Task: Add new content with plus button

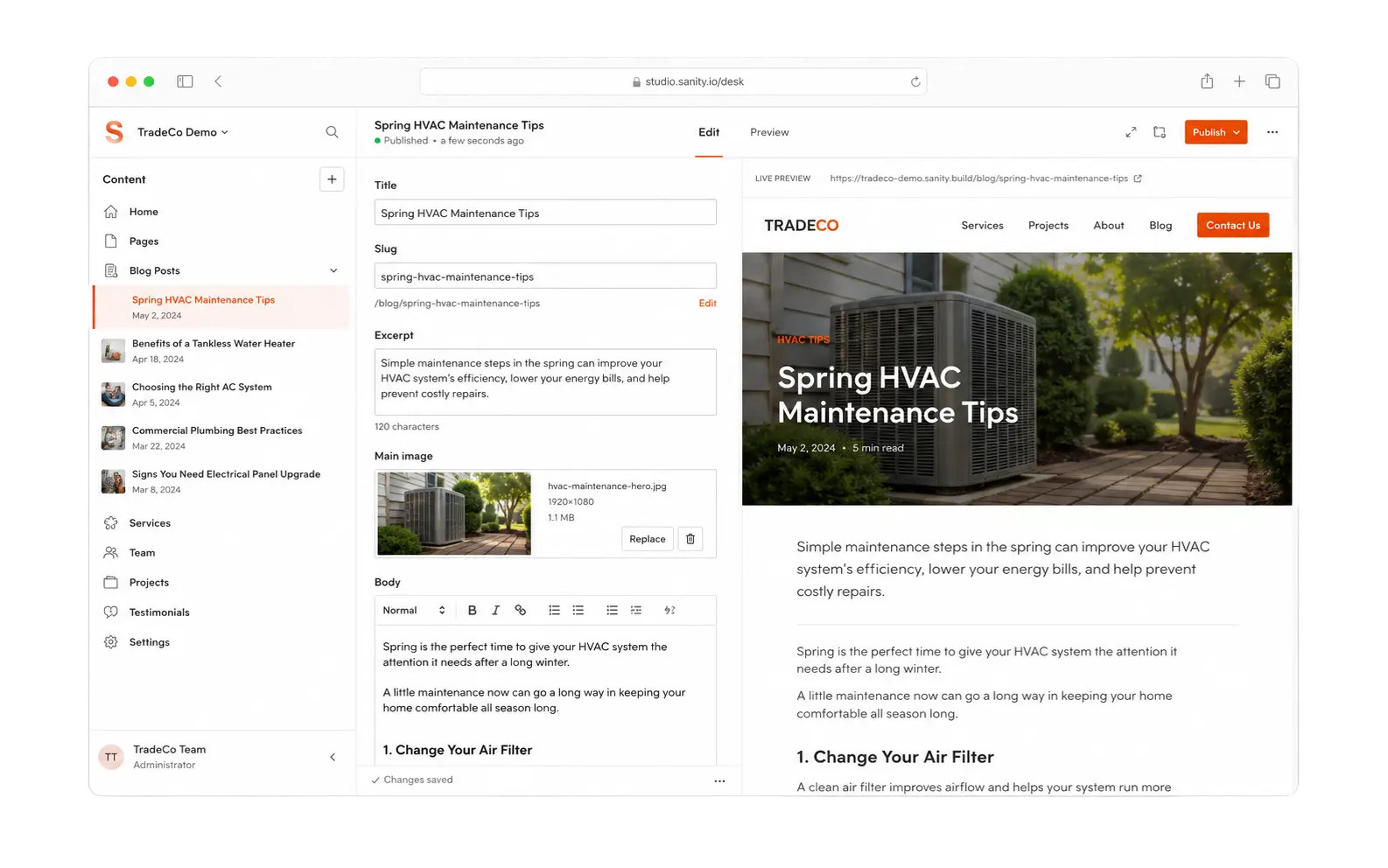Action: (x=332, y=179)
